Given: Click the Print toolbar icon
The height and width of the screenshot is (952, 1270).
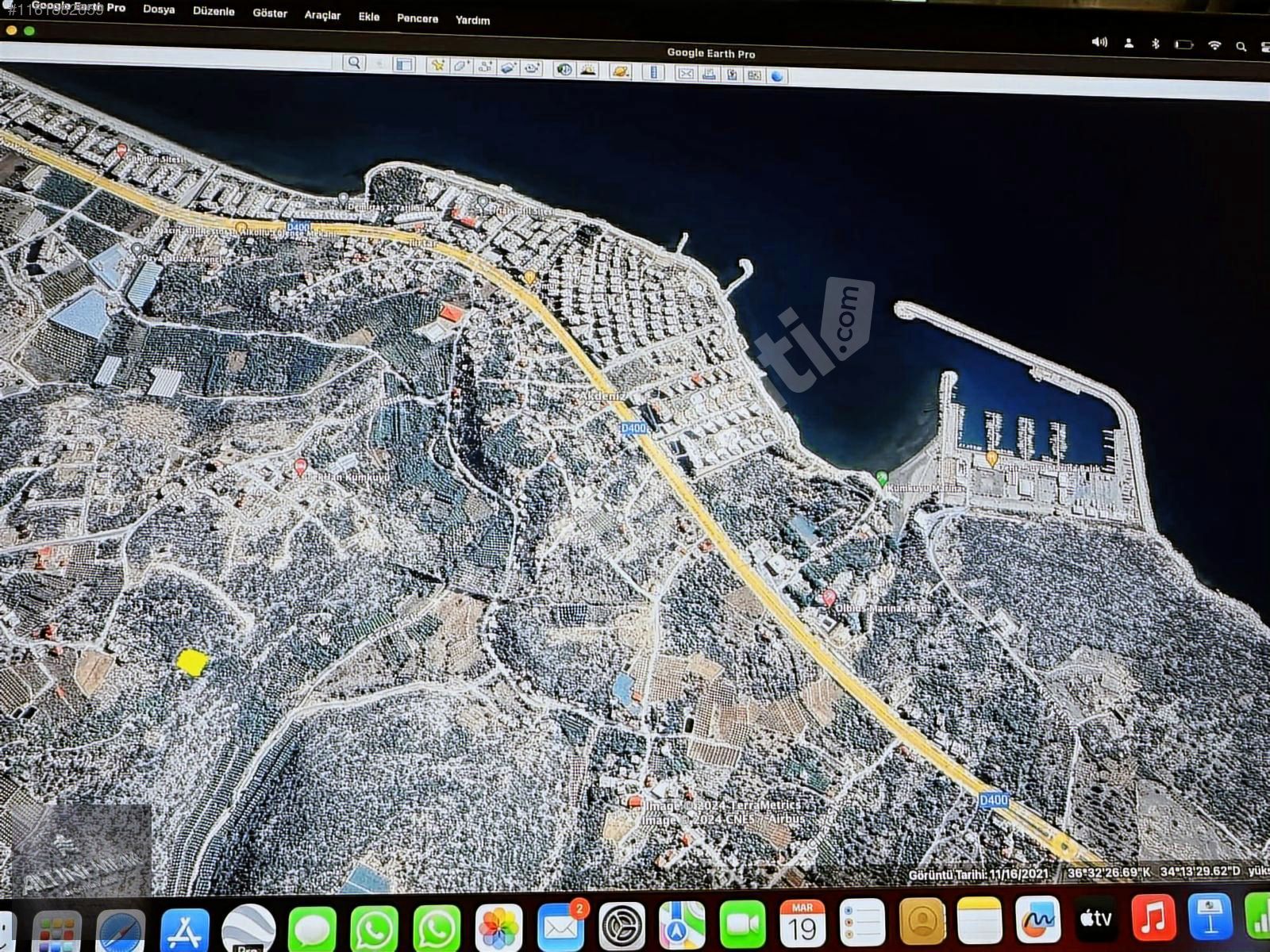Looking at the screenshot, I should 709,75.
